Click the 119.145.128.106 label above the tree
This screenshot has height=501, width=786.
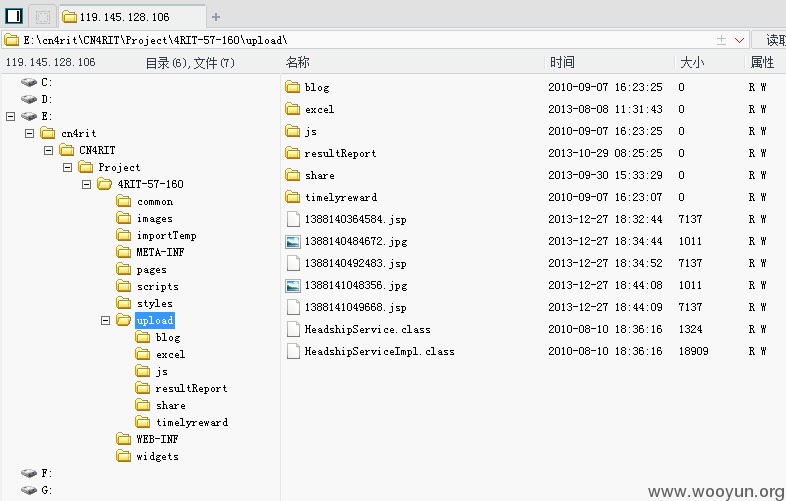(51, 62)
